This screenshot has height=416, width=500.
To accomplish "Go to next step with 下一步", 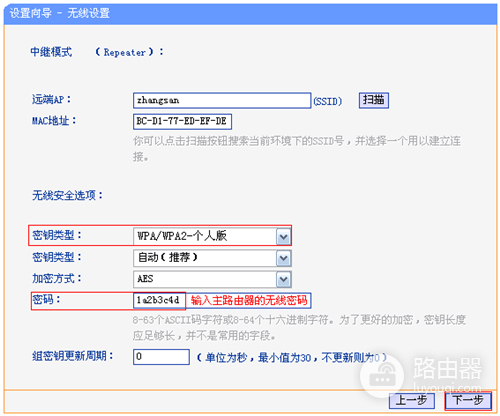I will tap(468, 400).
